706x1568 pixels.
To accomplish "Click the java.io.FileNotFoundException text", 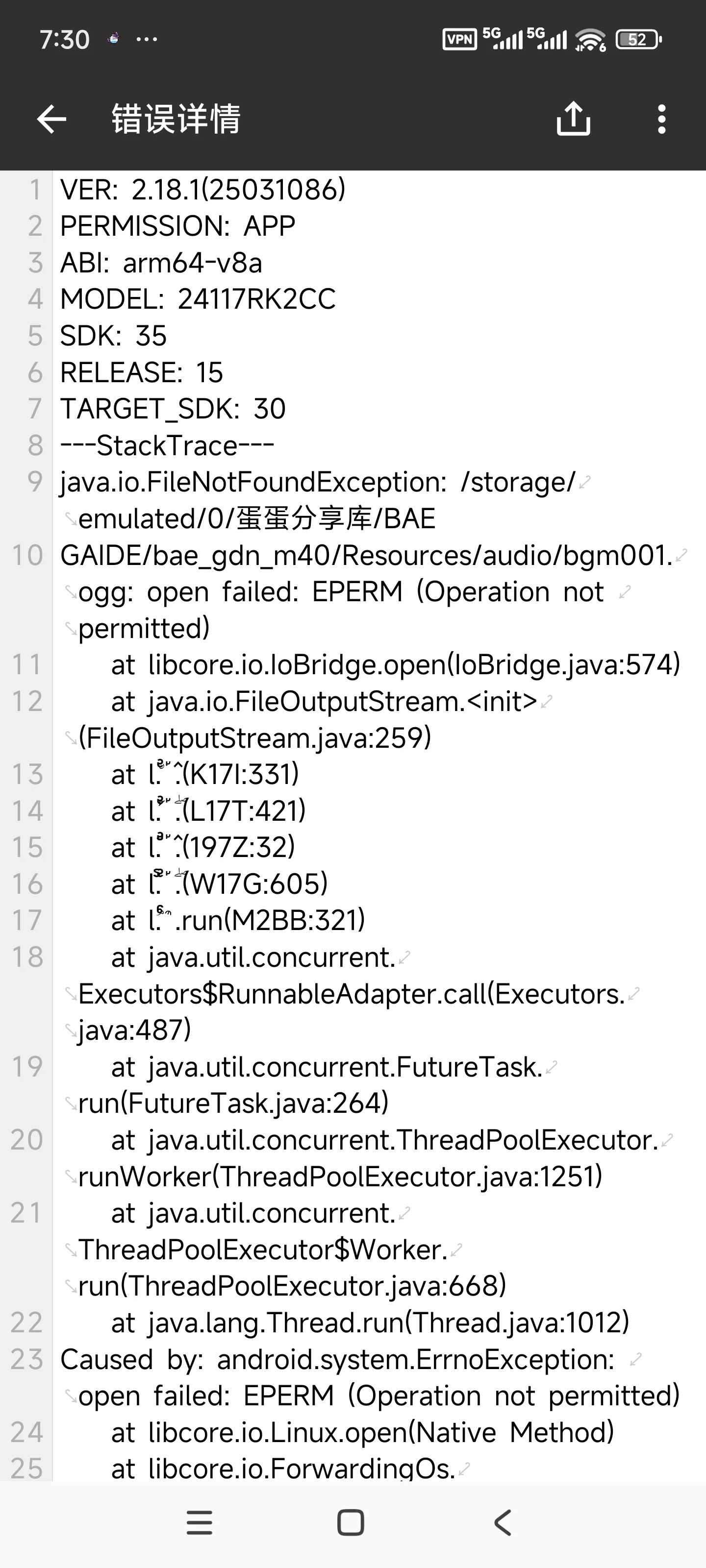I will tap(253, 482).
